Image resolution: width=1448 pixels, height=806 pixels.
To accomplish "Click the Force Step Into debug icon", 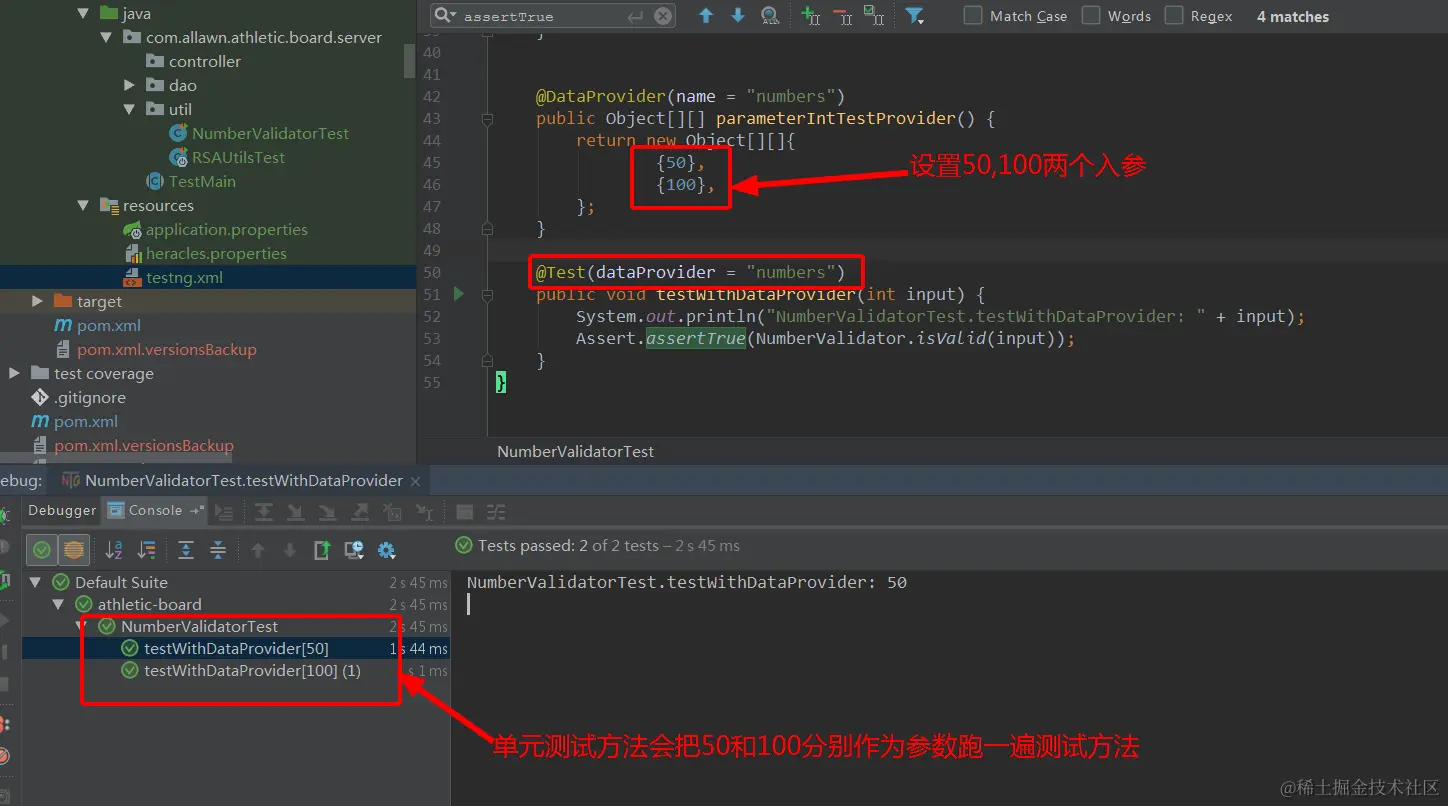I will pyautogui.click(x=328, y=512).
